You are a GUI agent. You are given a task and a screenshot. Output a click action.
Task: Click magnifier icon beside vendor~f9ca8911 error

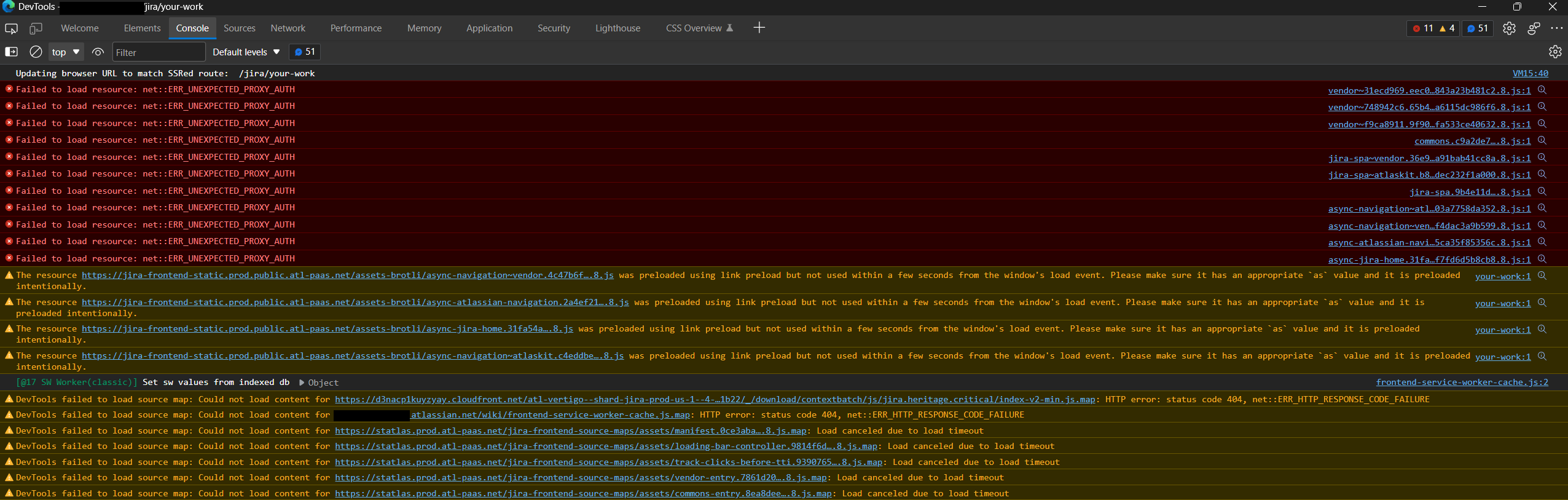(1542, 124)
